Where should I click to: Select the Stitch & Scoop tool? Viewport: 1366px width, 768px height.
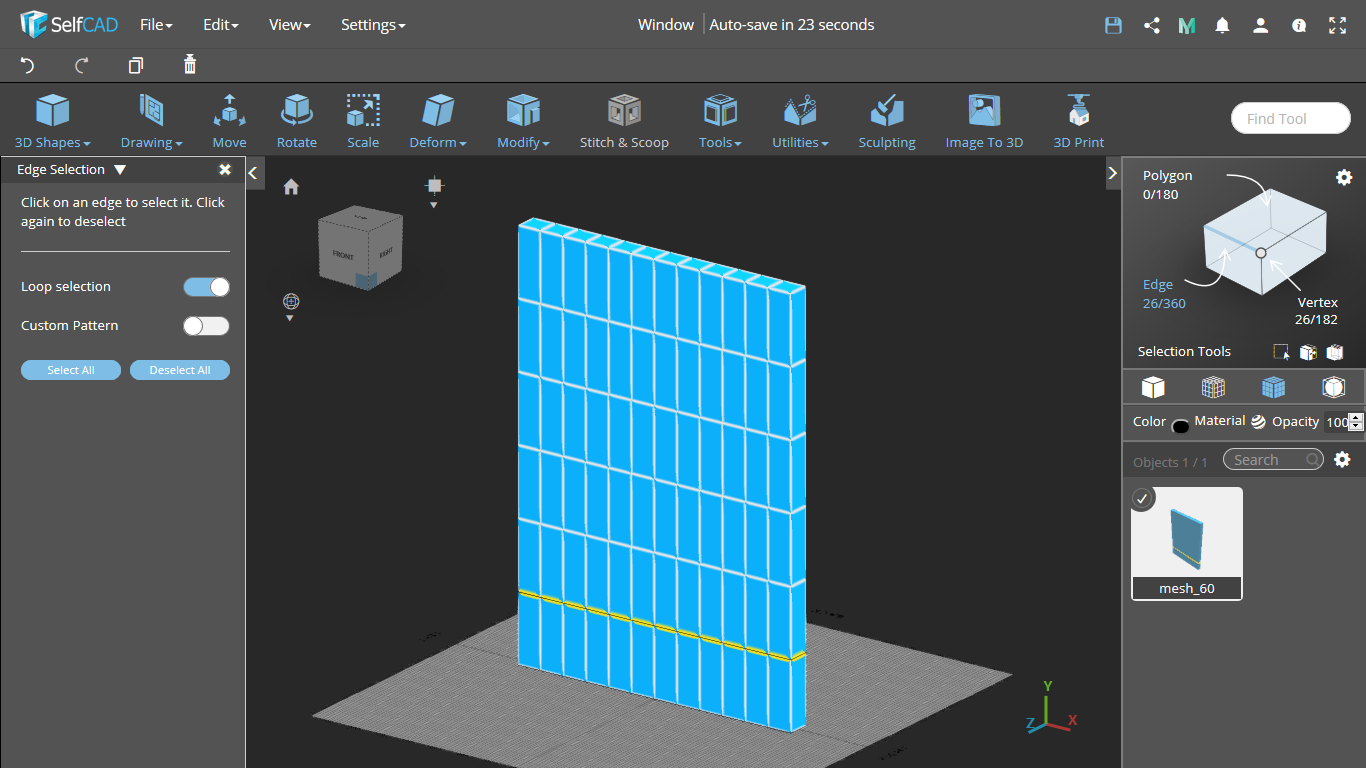(x=624, y=121)
